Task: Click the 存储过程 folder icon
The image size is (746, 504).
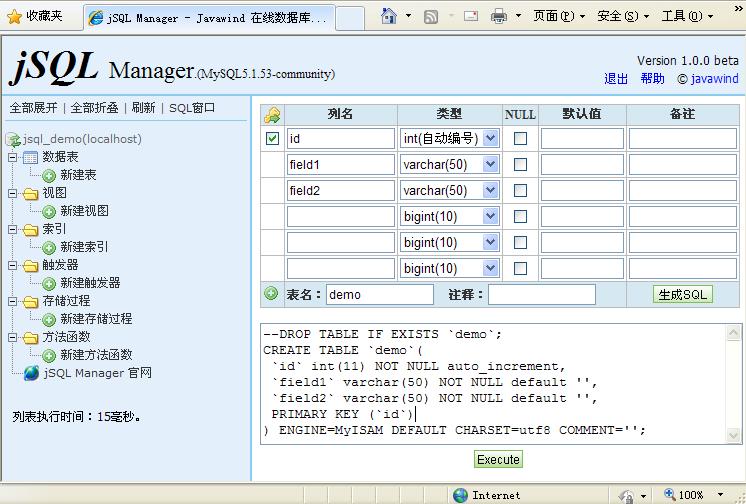Action: pyautogui.click(x=30, y=301)
